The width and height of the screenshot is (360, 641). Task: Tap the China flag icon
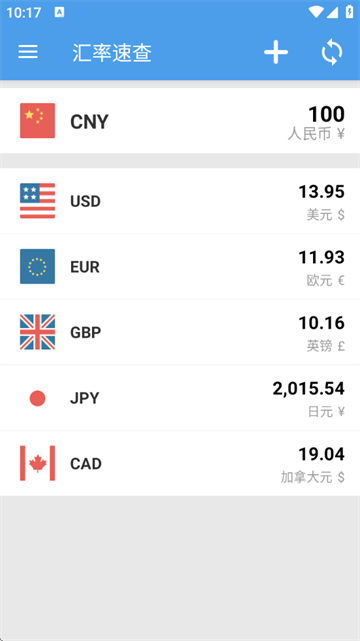tap(38, 121)
